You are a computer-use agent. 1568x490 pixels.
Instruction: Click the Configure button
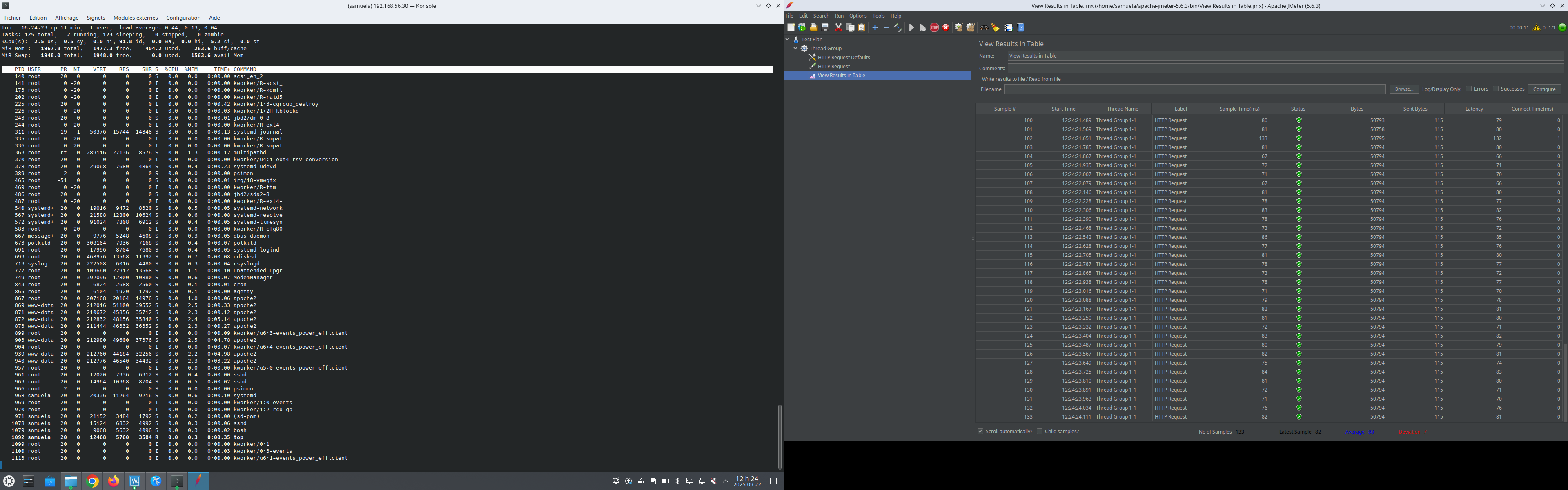(x=1543, y=89)
